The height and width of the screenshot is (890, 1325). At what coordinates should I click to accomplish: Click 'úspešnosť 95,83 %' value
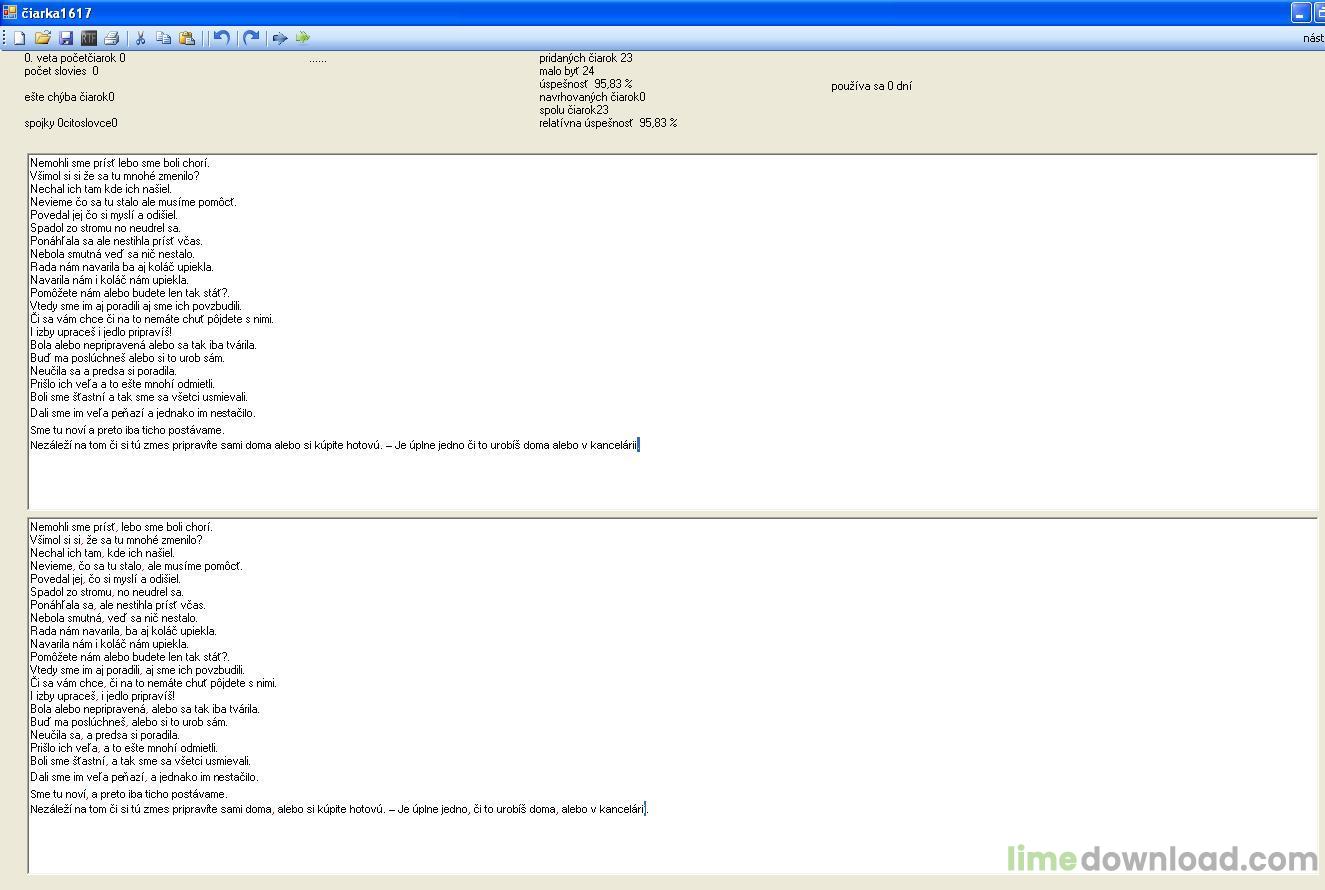[x=586, y=84]
